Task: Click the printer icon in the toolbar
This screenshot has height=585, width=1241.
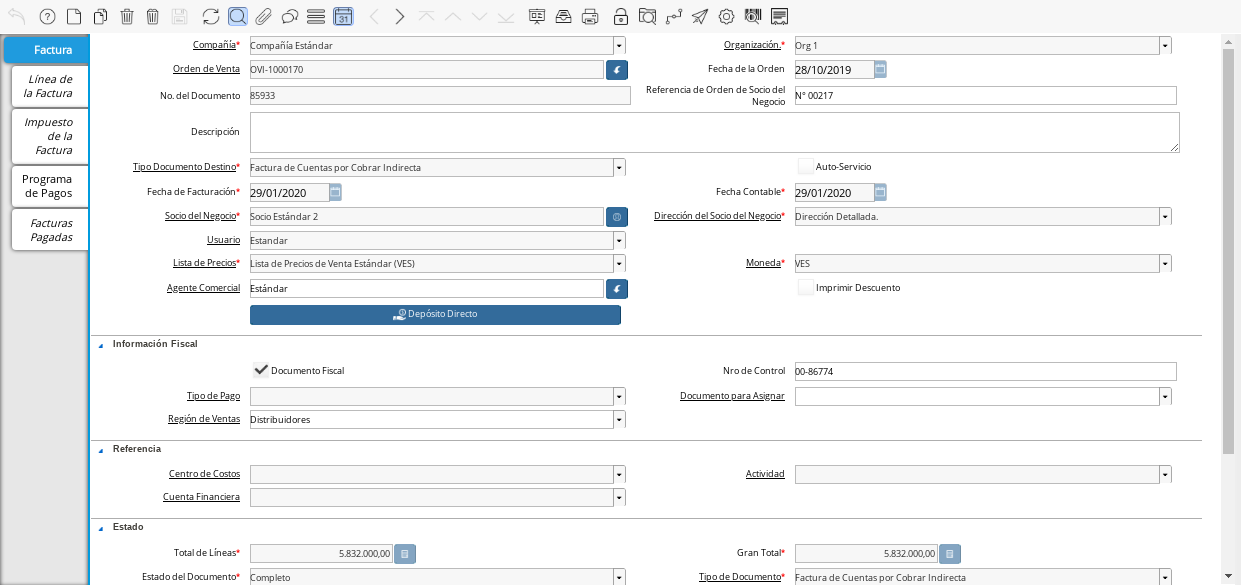Action: tap(590, 16)
